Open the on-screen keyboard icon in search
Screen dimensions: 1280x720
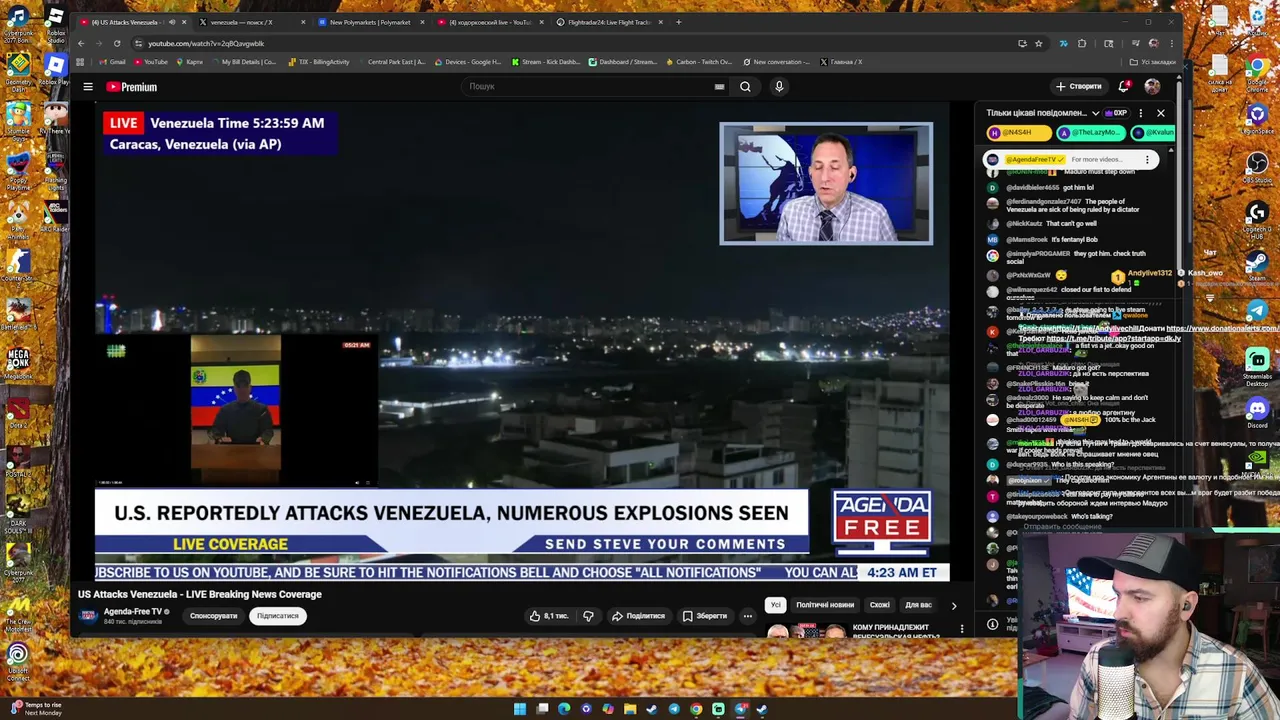click(x=719, y=86)
